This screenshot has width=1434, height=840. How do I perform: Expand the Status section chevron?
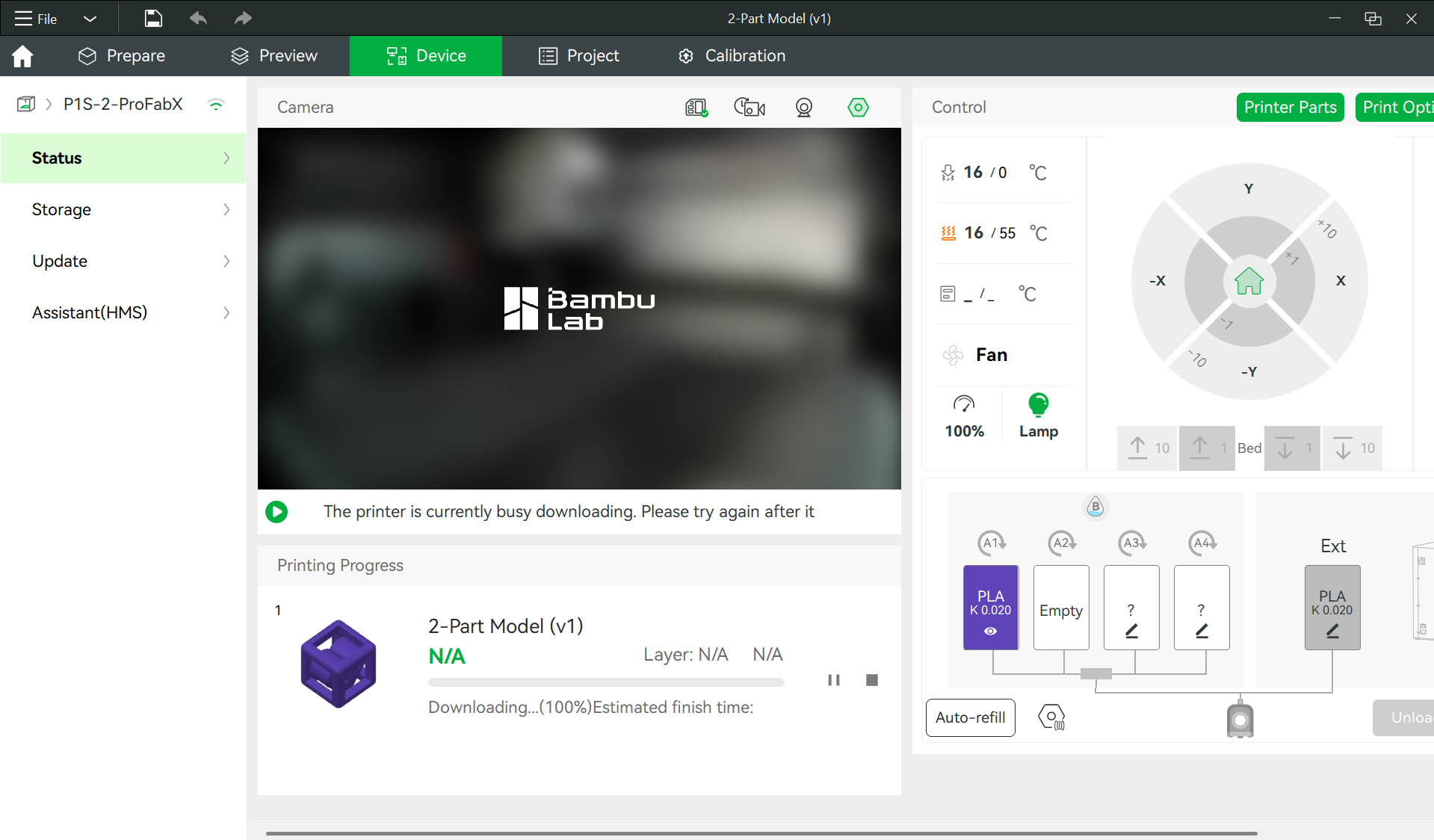tap(226, 158)
